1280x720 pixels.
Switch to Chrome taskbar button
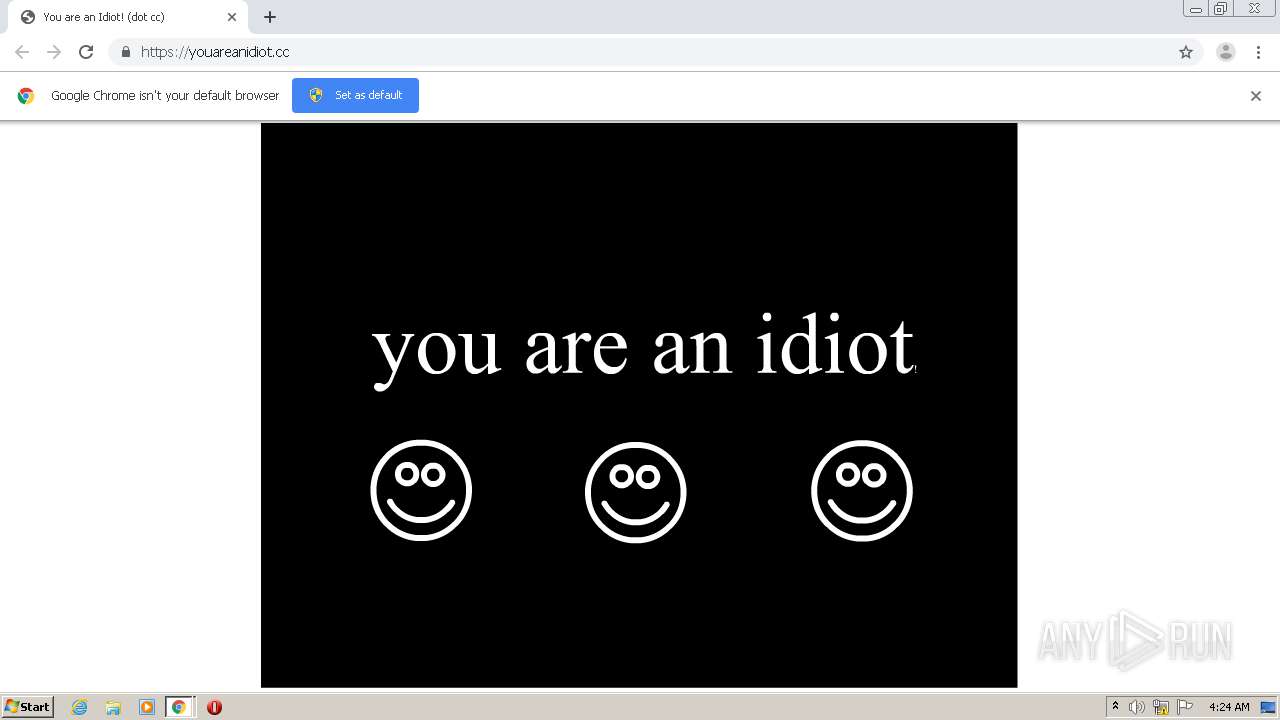[179, 707]
